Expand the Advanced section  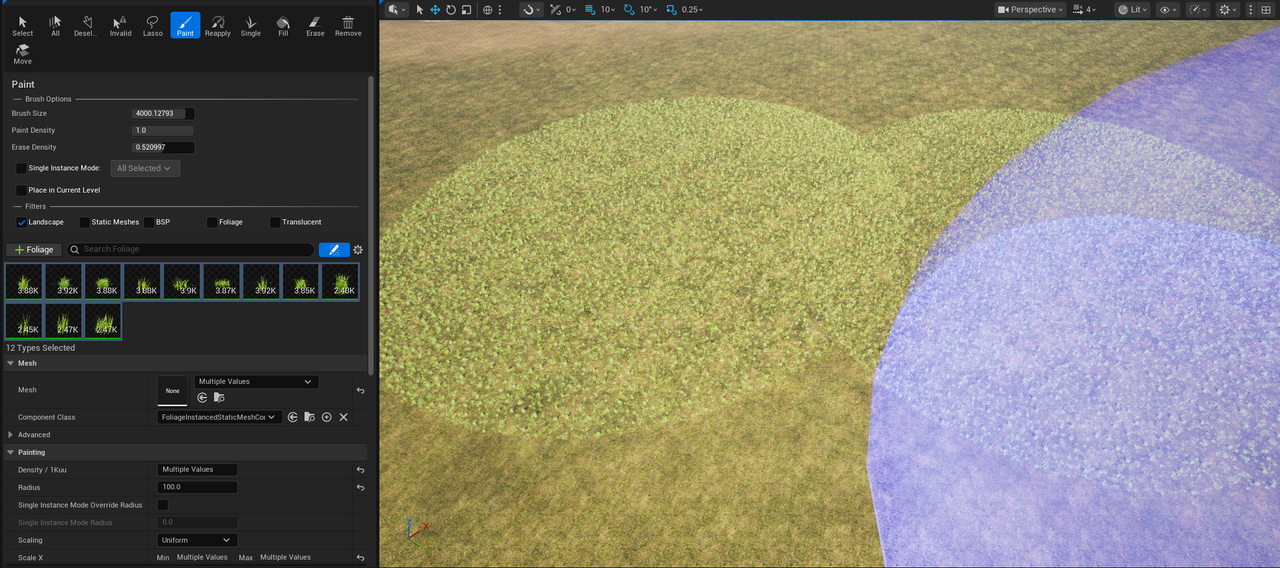tap(11, 435)
